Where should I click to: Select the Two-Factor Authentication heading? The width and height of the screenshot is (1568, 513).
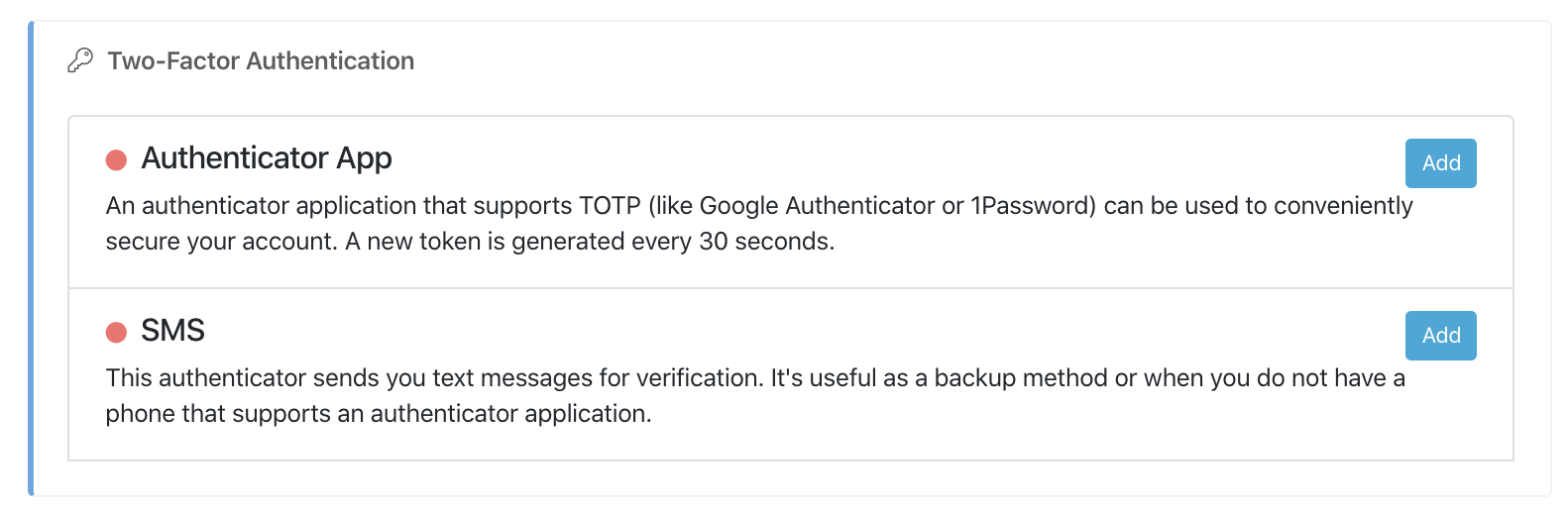point(261,60)
